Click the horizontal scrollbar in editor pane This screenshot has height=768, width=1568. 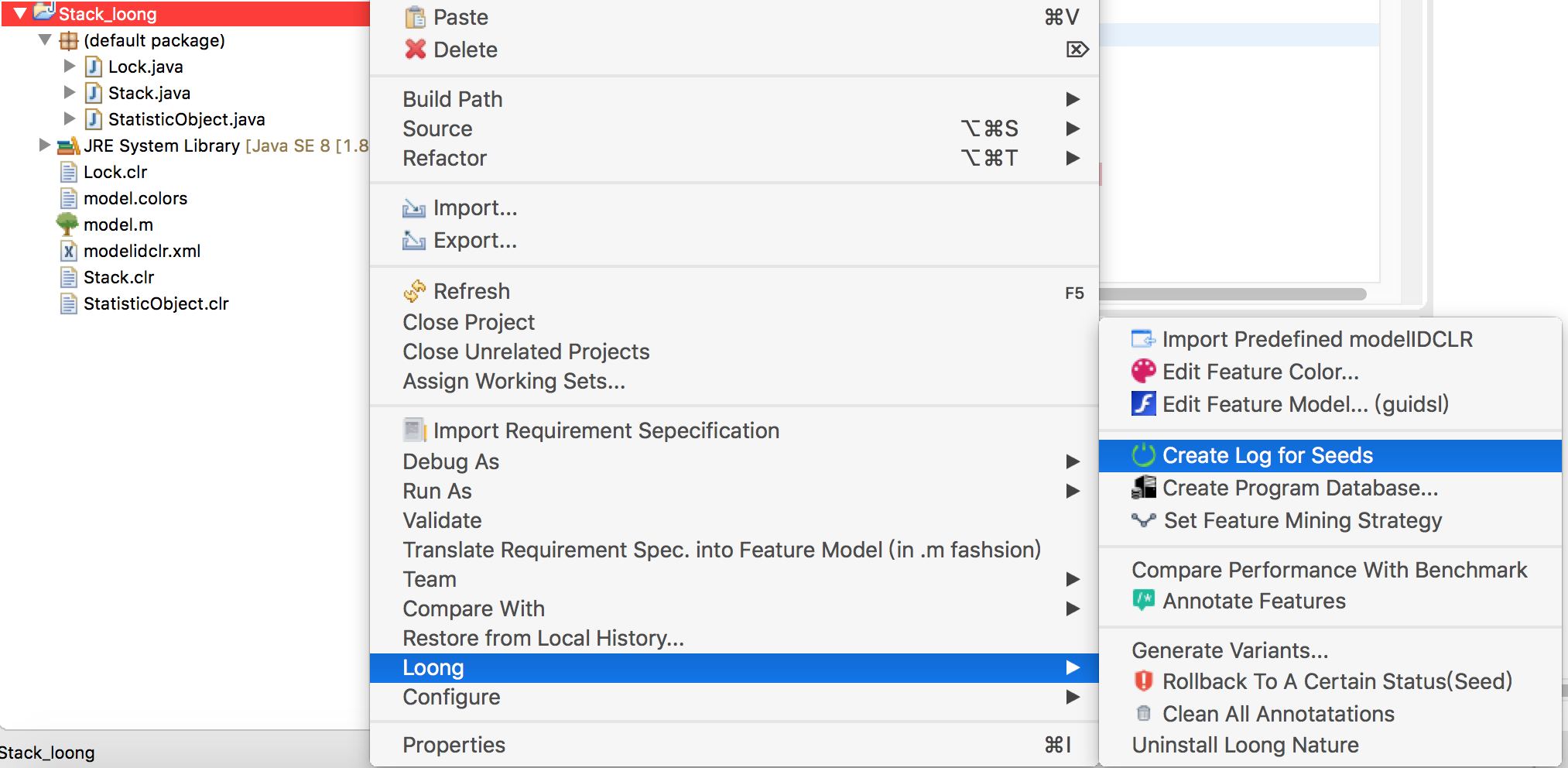(x=1232, y=294)
